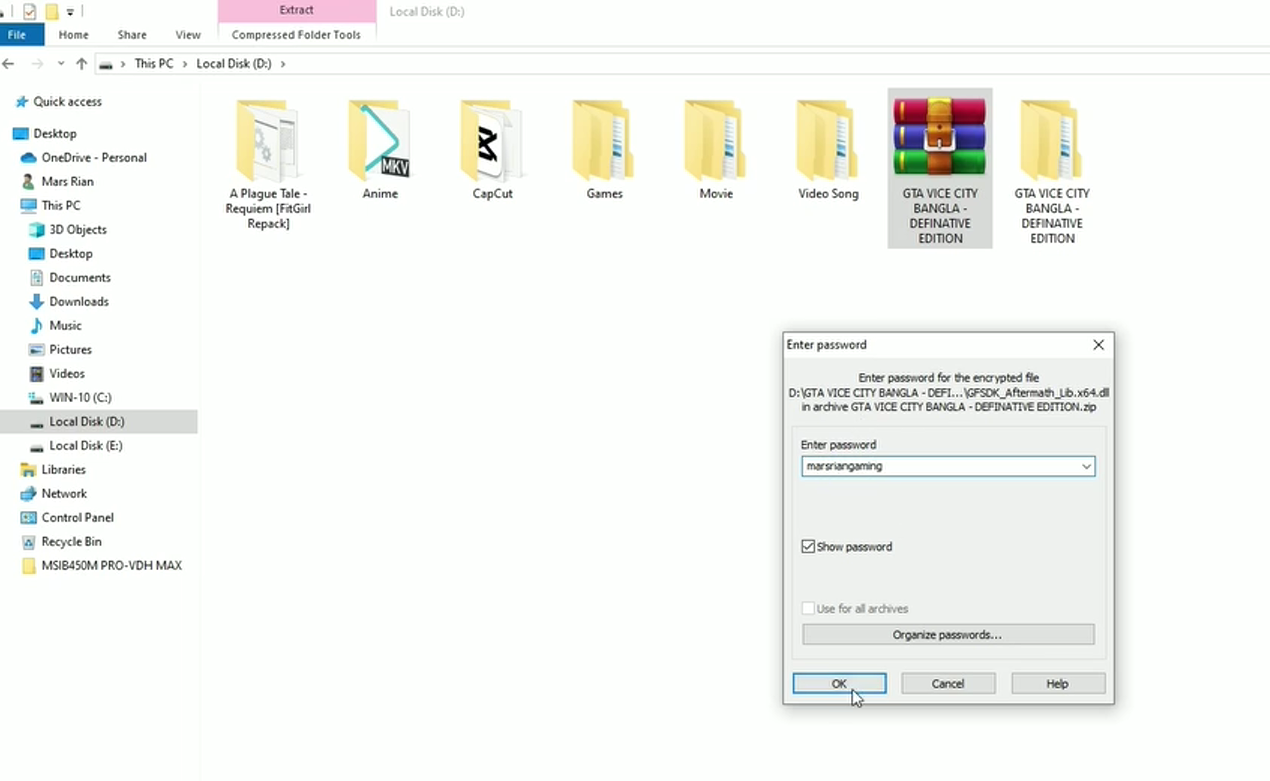Open Downloads arrow icon in sidebar
The height and width of the screenshot is (781, 1270).
point(37,302)
